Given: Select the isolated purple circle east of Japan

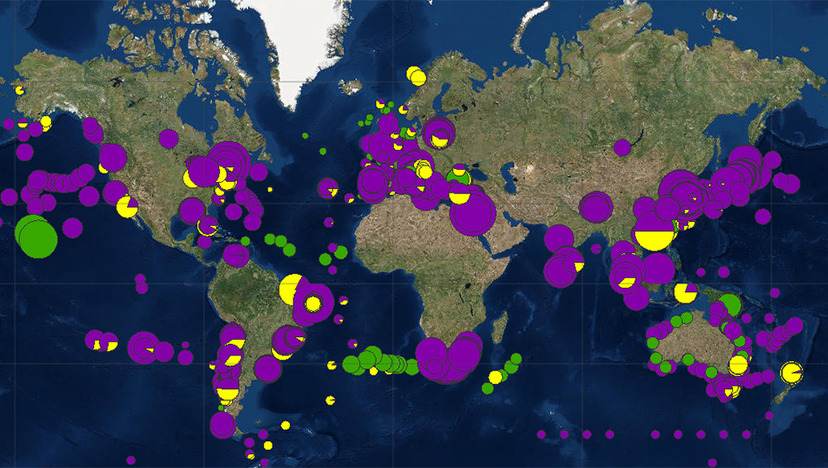Looking at the screenshot, I should click(x=763, y=216).
